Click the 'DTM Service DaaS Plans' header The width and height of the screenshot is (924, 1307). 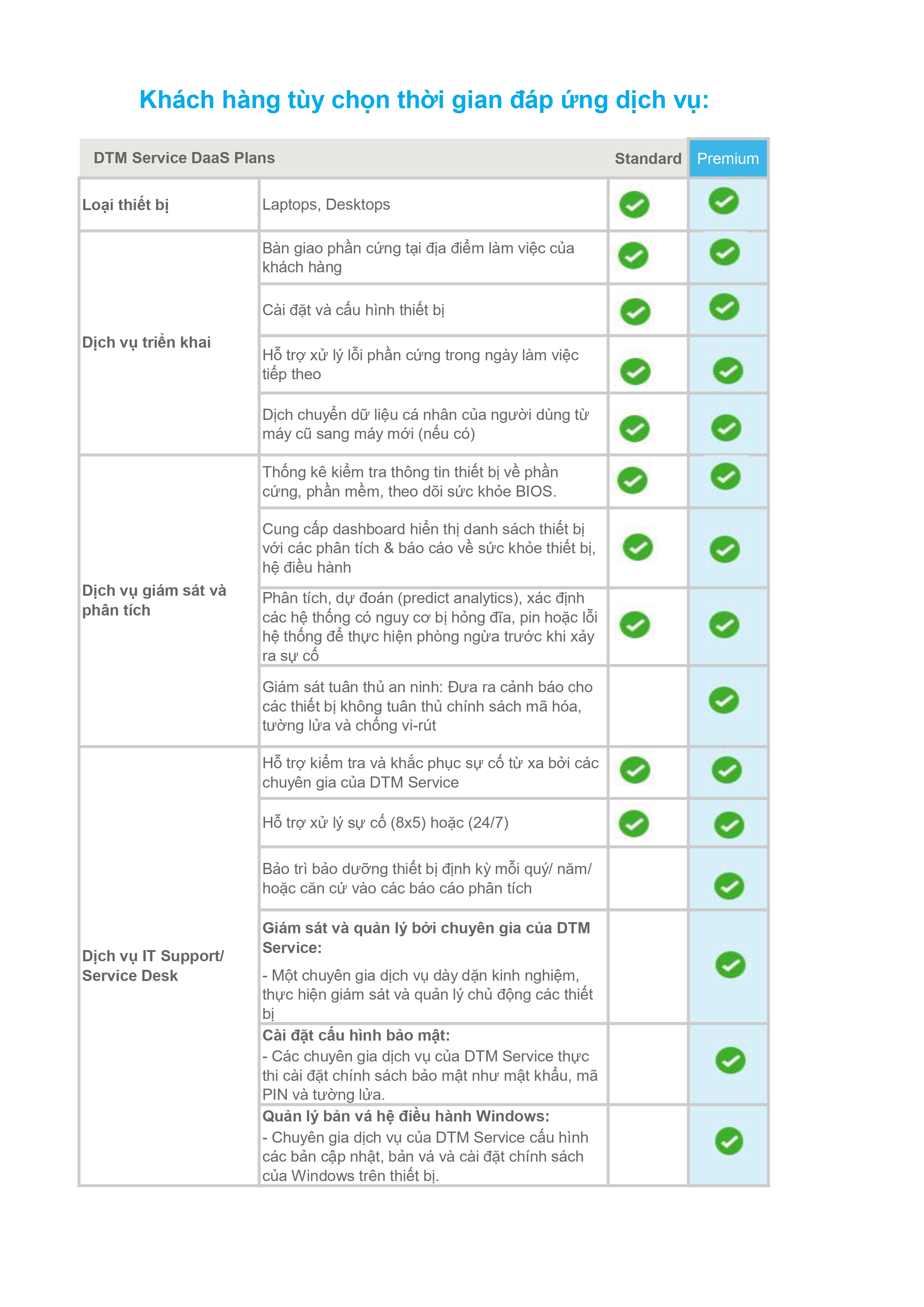tap(184, 158)
